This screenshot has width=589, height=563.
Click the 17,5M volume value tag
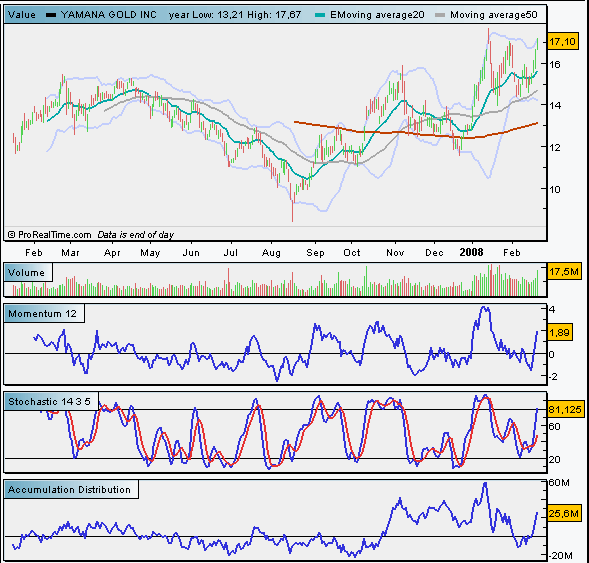click(x=564, y=271)
